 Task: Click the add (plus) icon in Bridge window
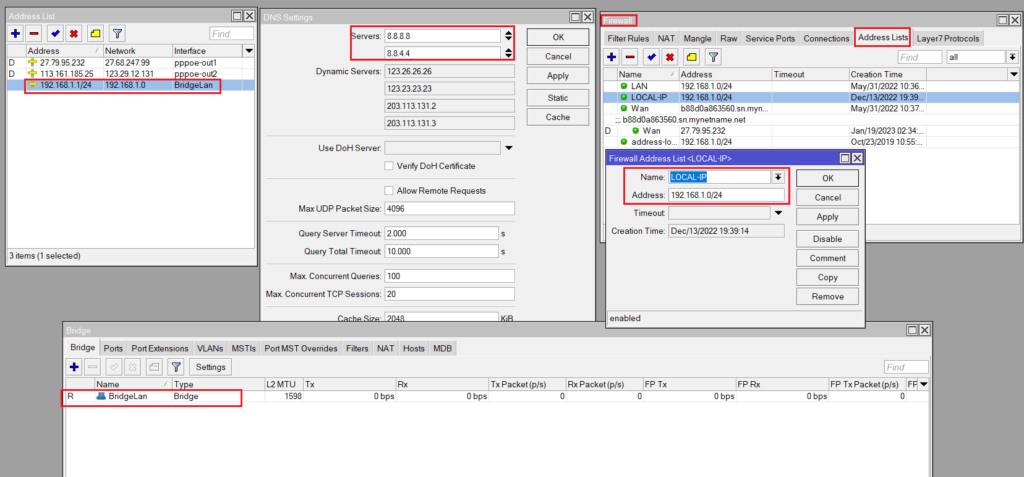point(74,367)
